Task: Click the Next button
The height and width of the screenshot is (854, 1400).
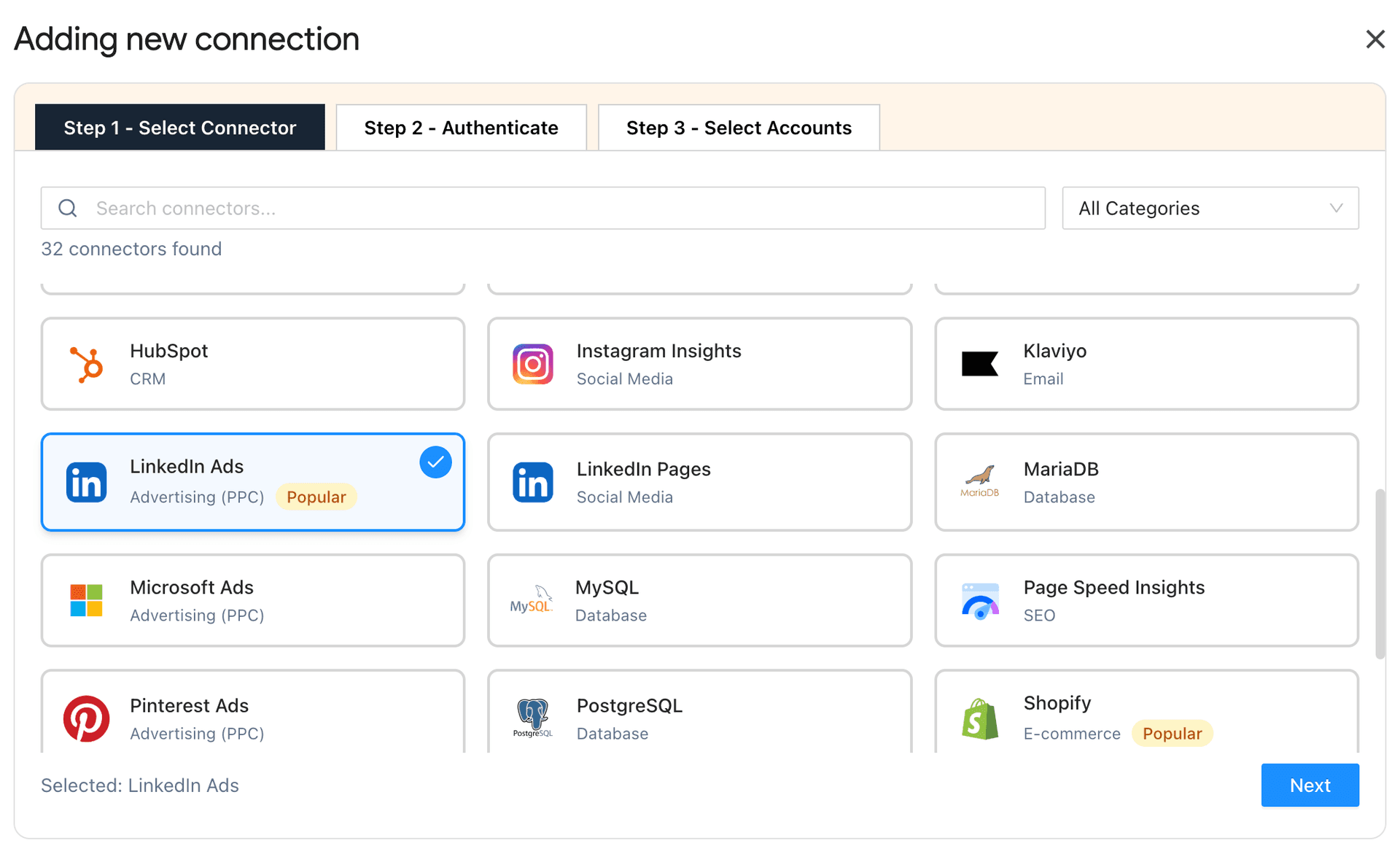Action: (1310, 785)
